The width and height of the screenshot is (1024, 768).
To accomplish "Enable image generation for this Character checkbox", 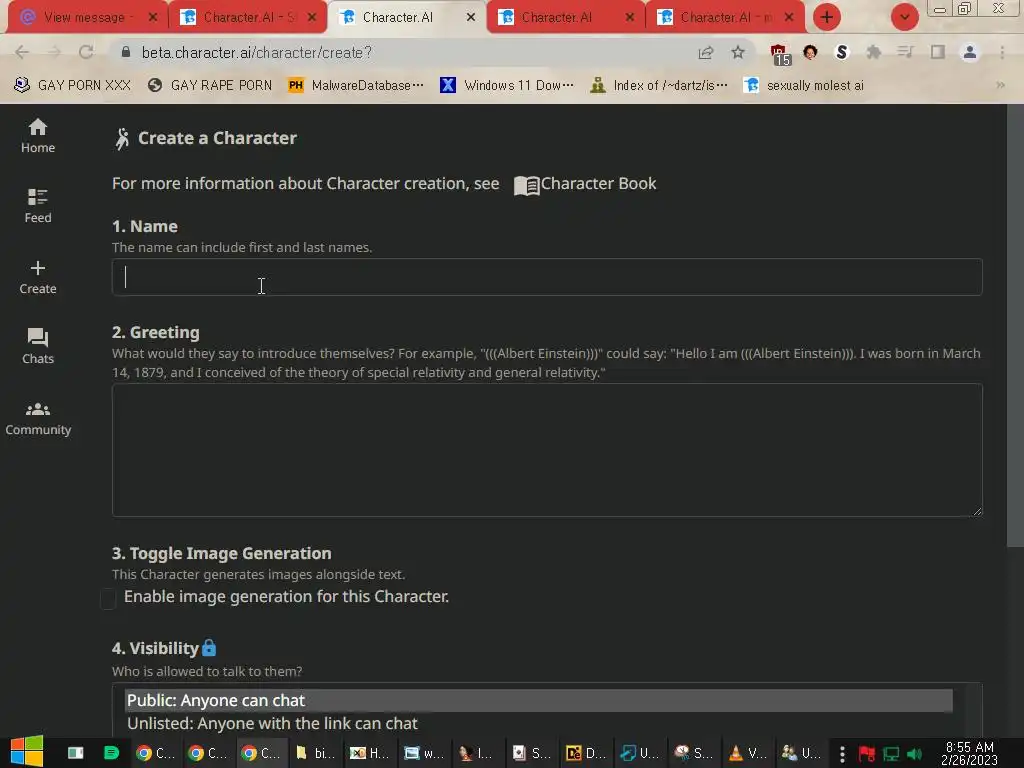I will click(x=108, y=598).
